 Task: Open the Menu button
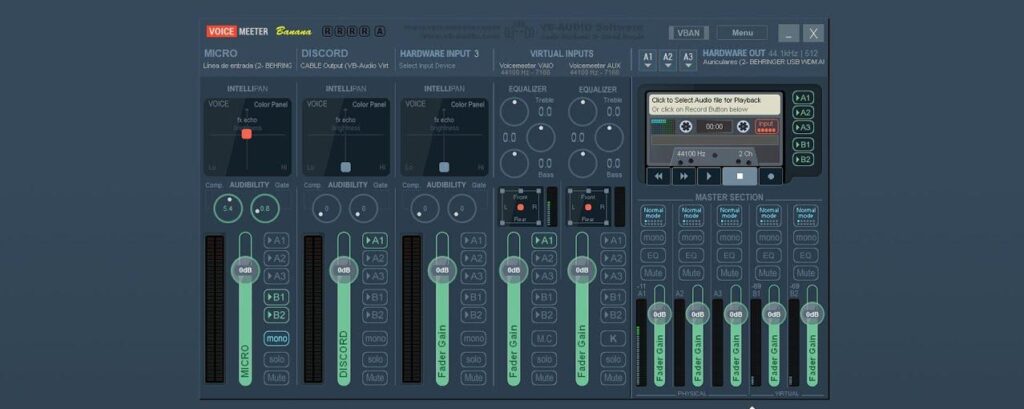click(742, 33)
